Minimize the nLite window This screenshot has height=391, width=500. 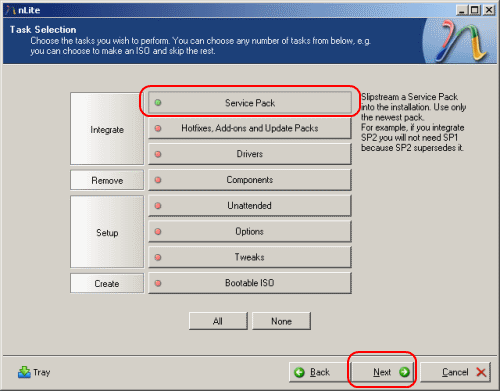tap(462, 10)
